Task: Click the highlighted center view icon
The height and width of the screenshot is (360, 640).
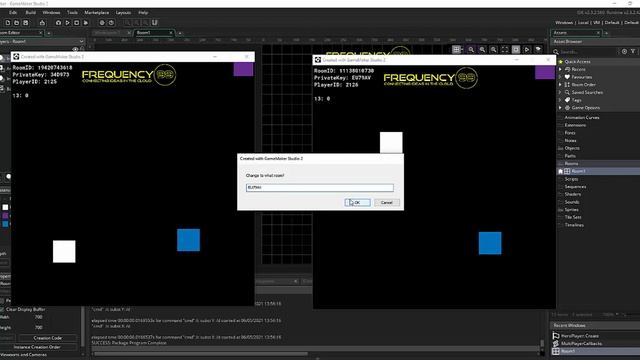Action: (x=516, y=49)
